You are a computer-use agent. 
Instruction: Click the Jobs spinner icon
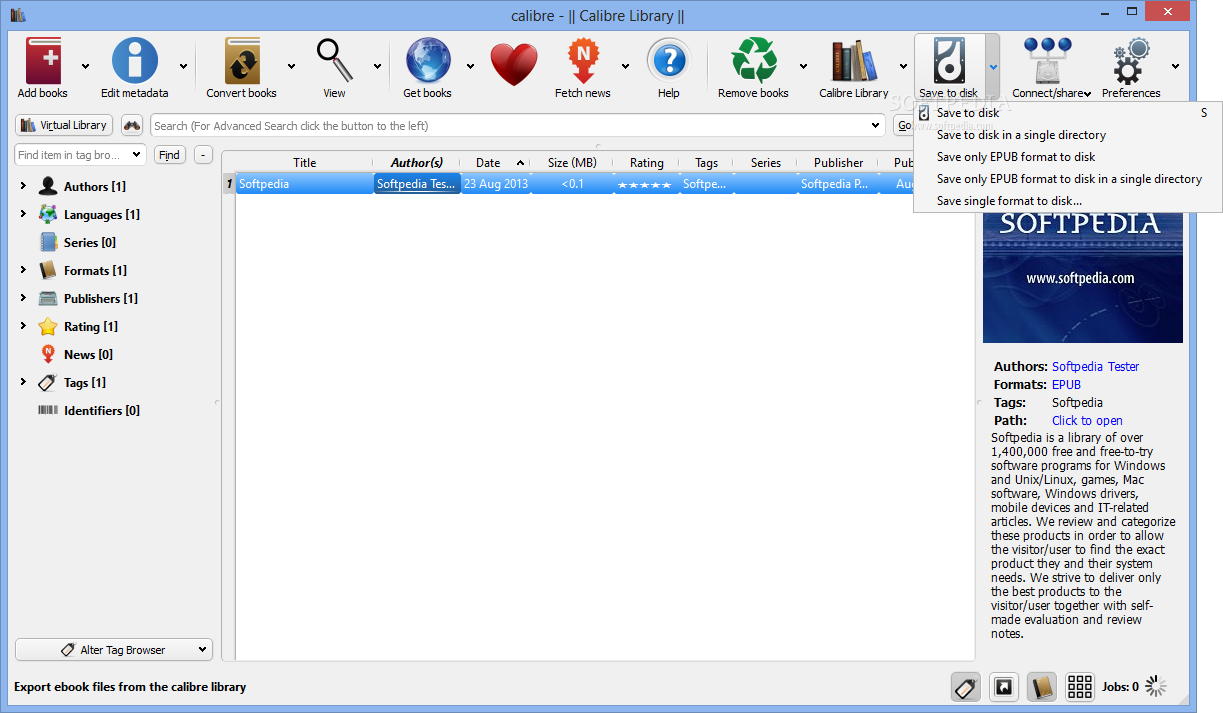[x=1156, y=686]
